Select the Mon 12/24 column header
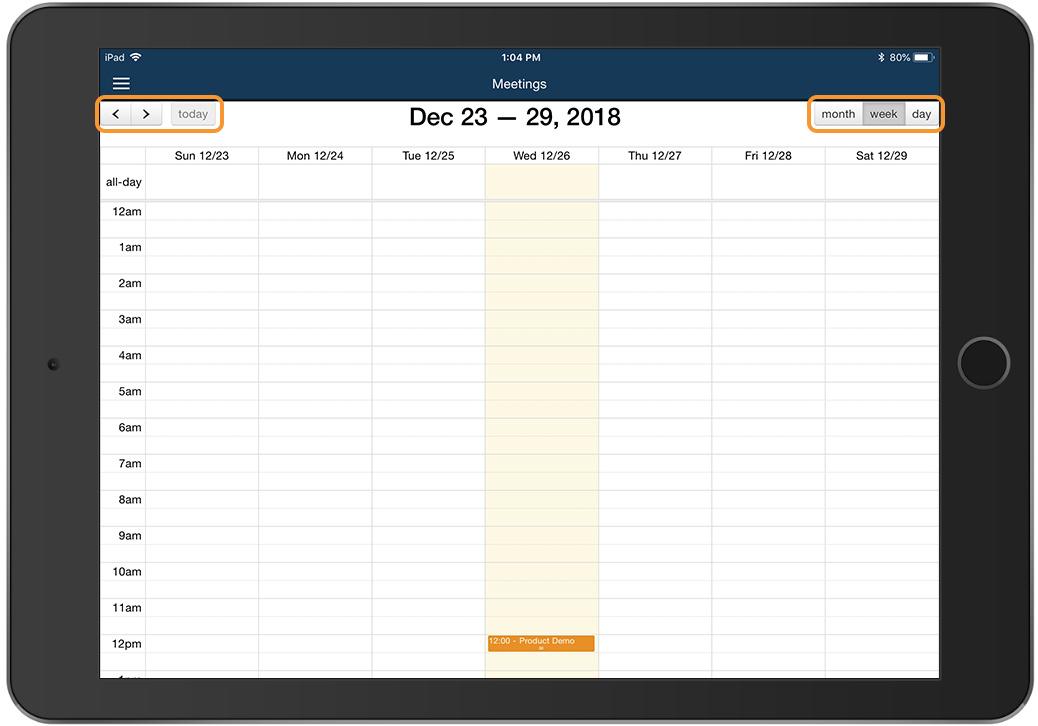The height and width of the screenshot is (726, 1038). [x=315, y=156]
